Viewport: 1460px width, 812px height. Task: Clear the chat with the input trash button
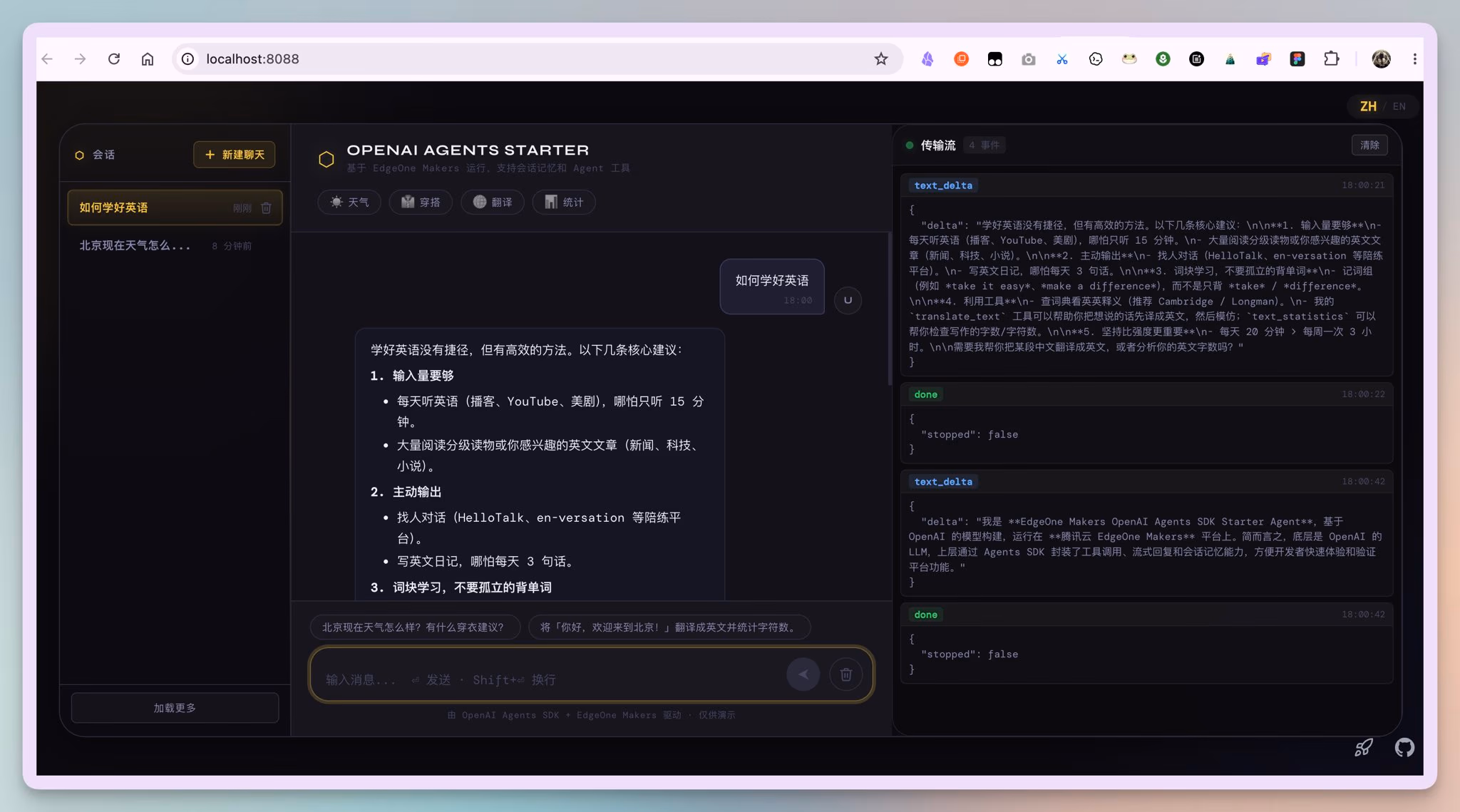click(x=845, y=674)
